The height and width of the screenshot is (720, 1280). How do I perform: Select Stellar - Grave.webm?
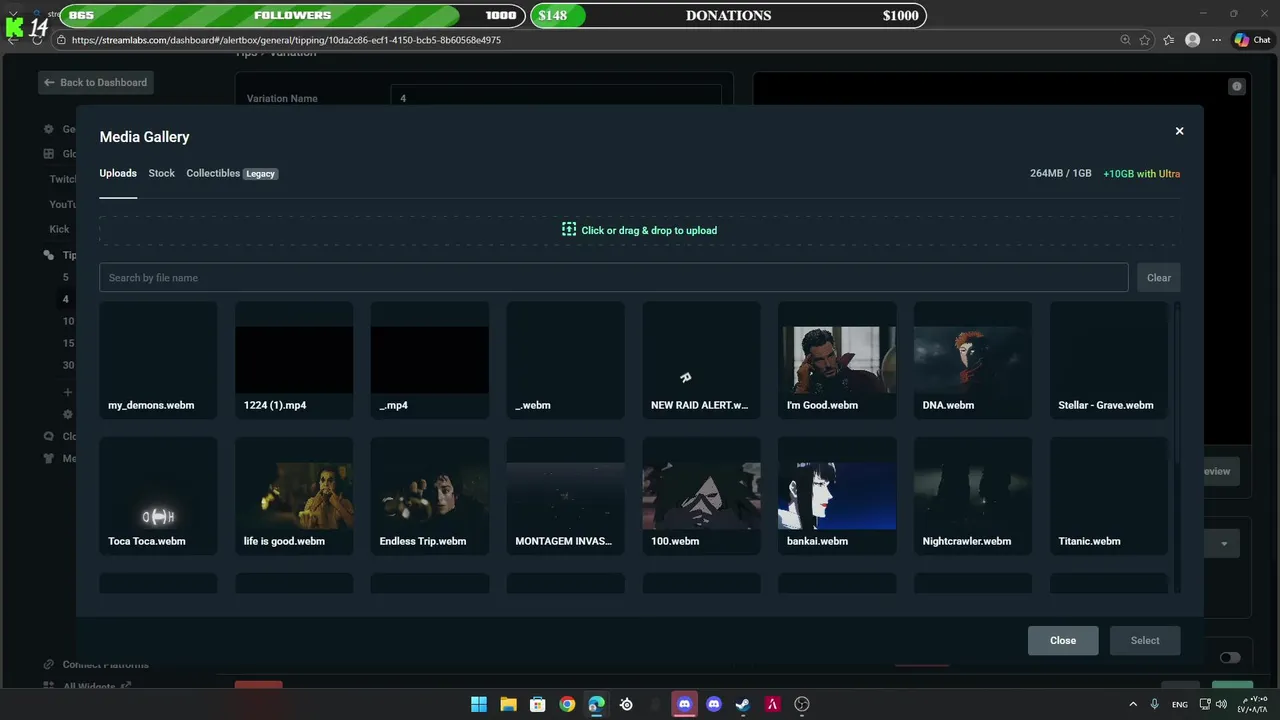(1109, 360)
